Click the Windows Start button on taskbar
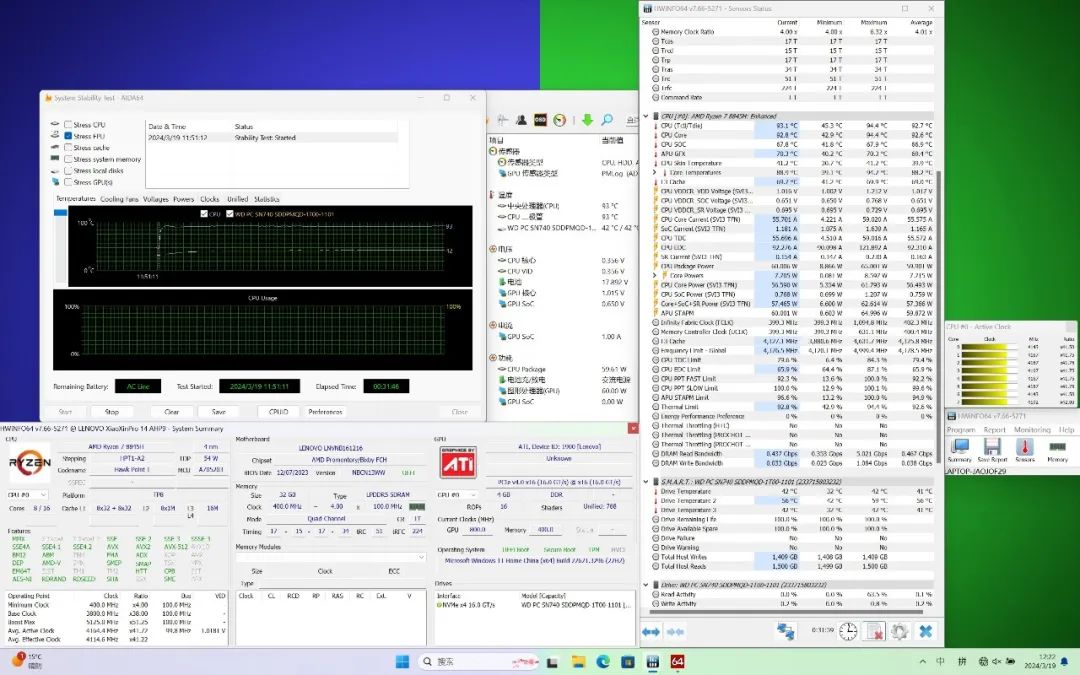The image size is (1080, 675). tap(403, 661)
